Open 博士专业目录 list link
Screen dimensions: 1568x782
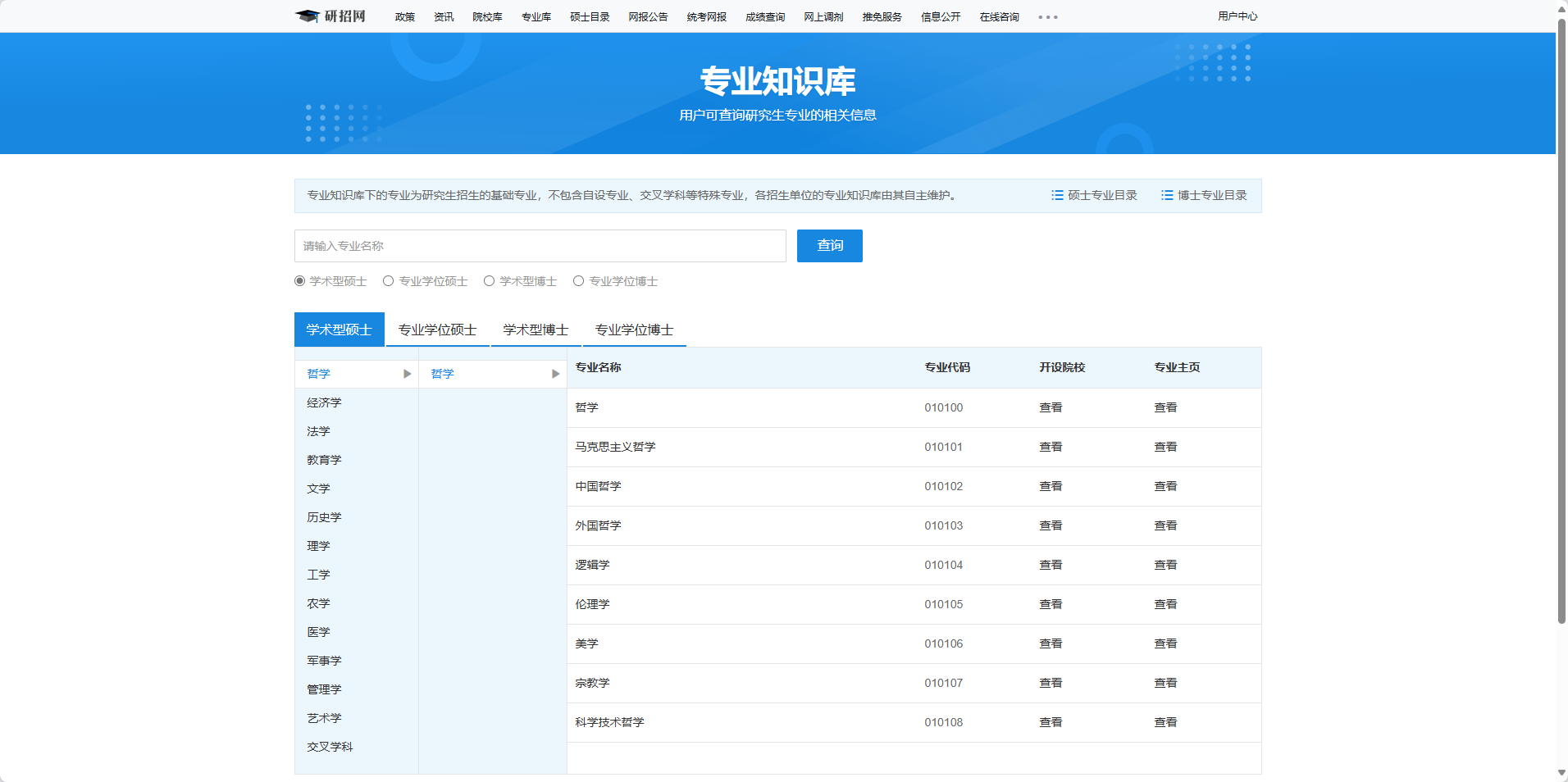click(1204, 195)
